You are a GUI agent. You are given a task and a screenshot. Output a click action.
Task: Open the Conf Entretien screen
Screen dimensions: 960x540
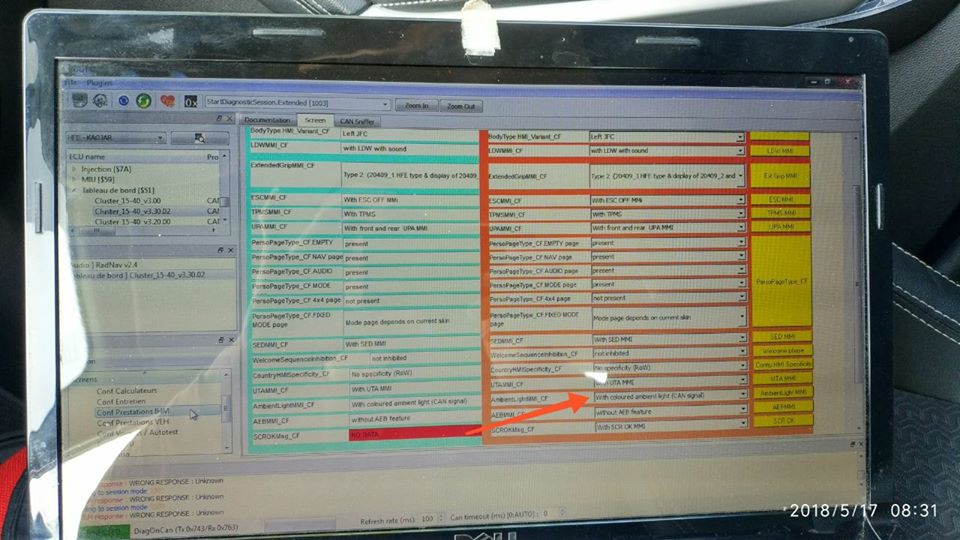pyautogui.click(x=121, y=402)
